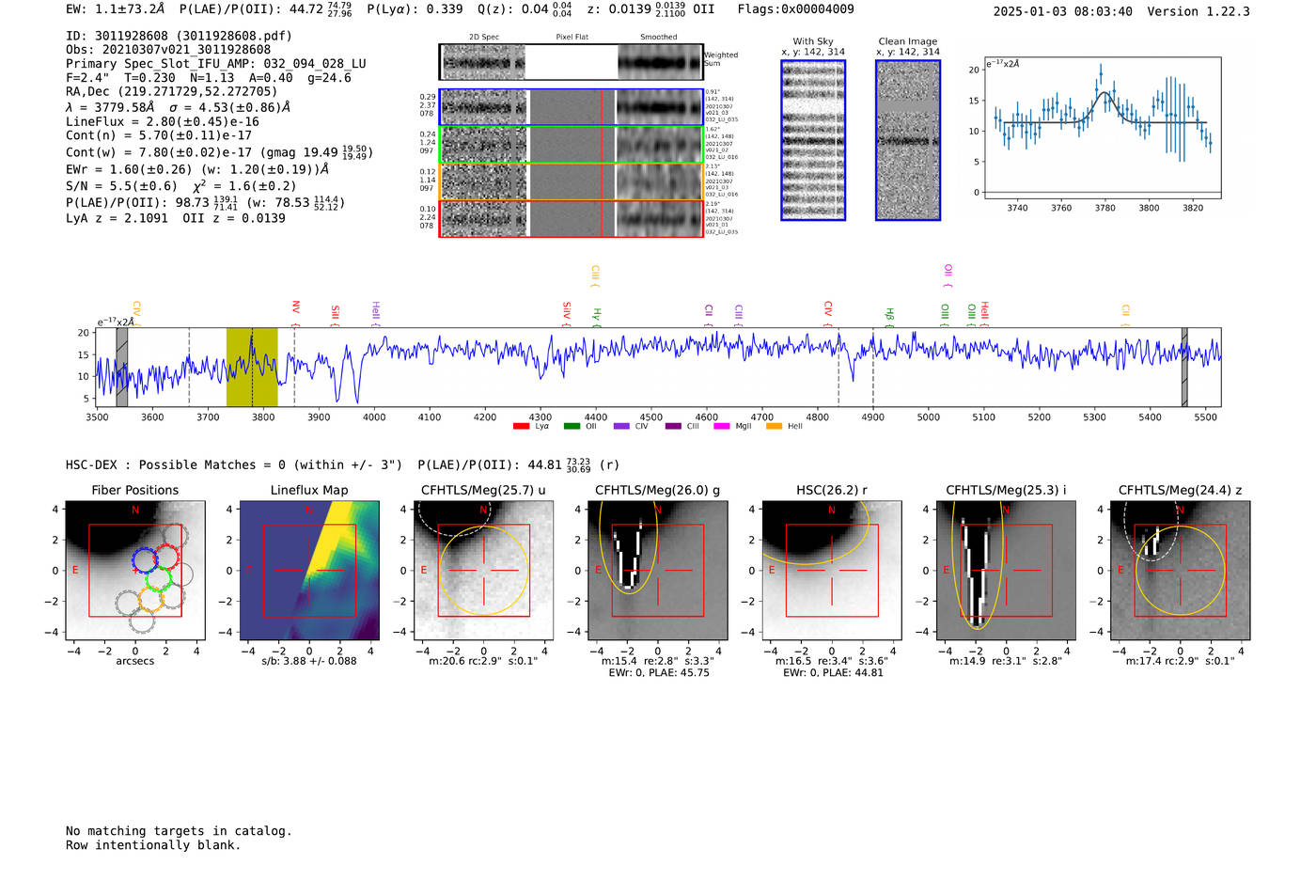Viewport: 1316px width, 896px height.
Task: Click the λ = 3779.58Å wavelength line
Action: (179, 107)
